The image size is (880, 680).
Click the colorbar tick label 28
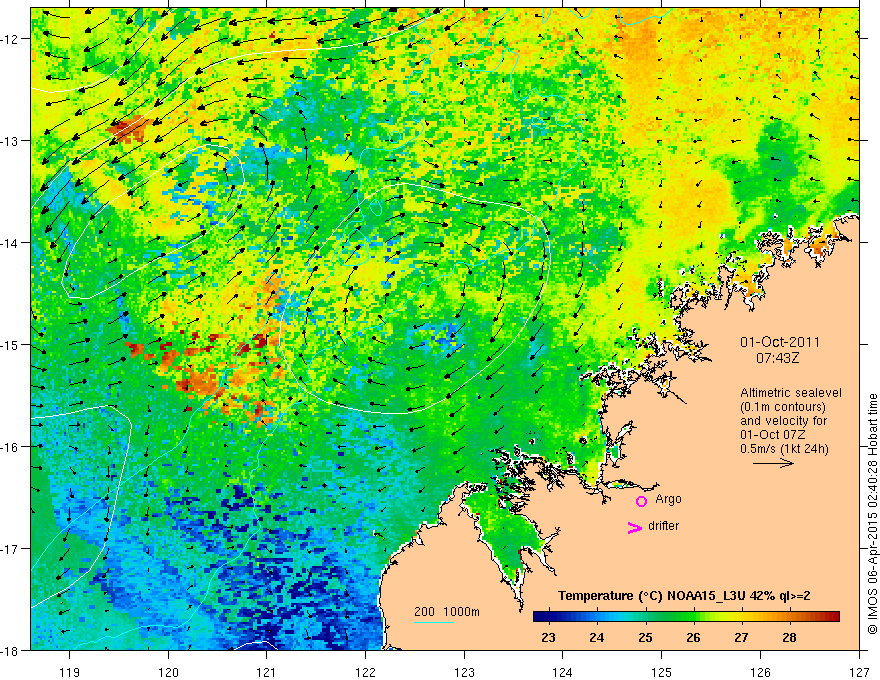790,637
